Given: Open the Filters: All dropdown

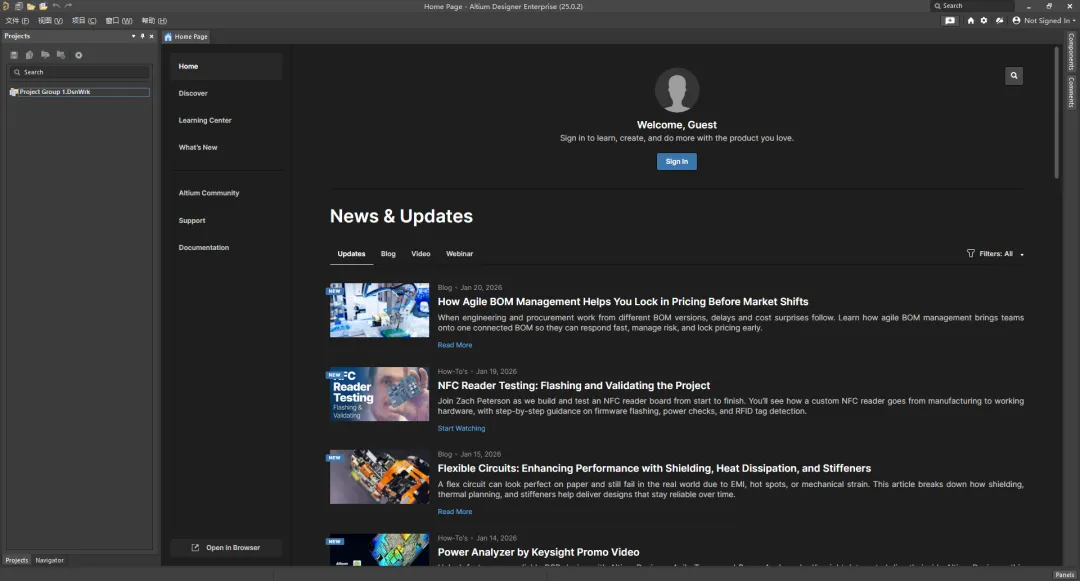Looking at the screenshot, I should point(995,254).
